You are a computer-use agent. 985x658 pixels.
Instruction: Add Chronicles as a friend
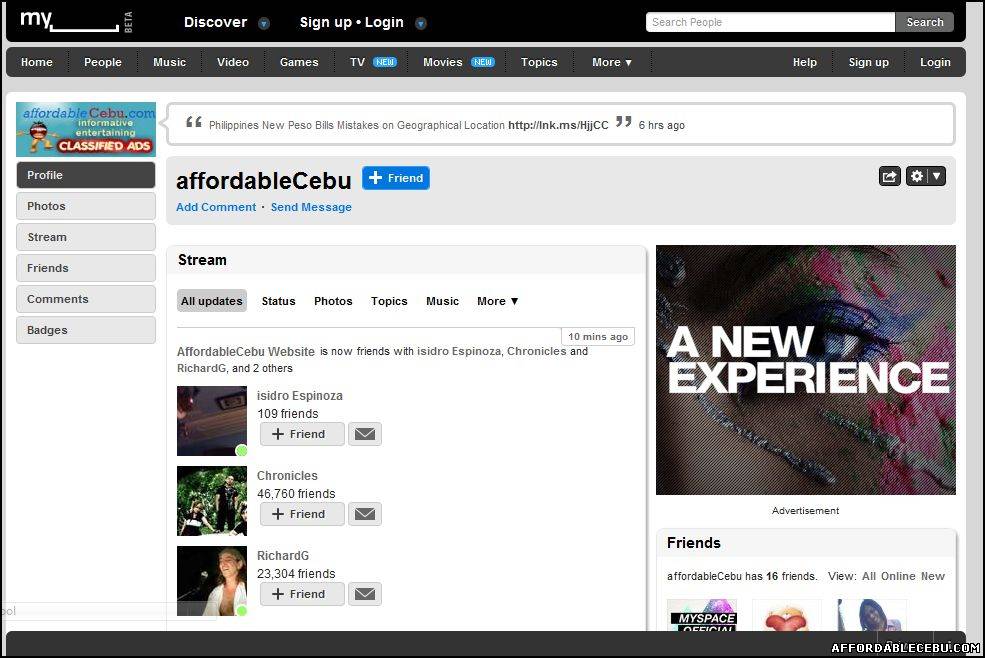pos(302,514)
